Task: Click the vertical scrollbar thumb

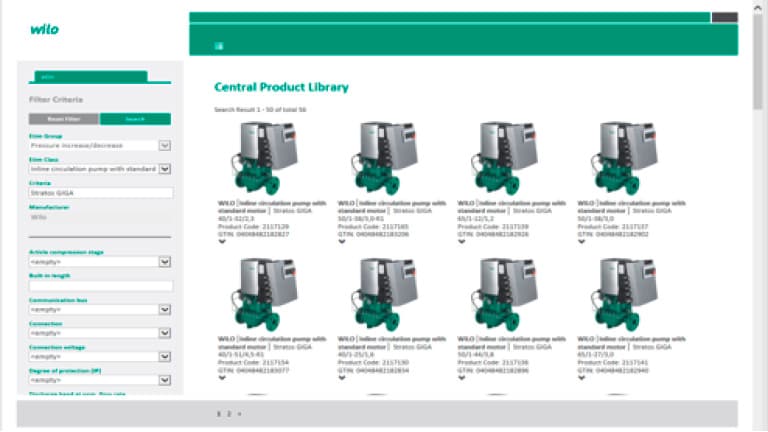Action: coord(758,60)
